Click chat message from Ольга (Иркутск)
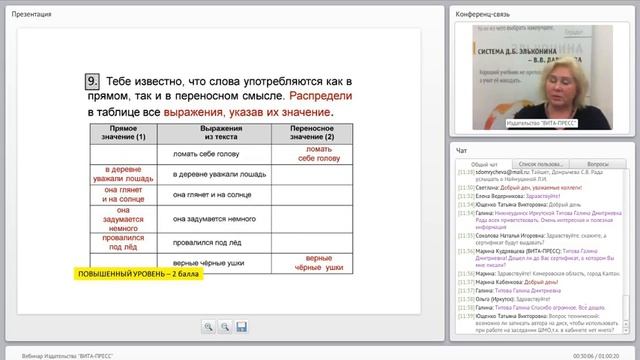The width and height of the screenshot is (640, 360). coord(504,299)
